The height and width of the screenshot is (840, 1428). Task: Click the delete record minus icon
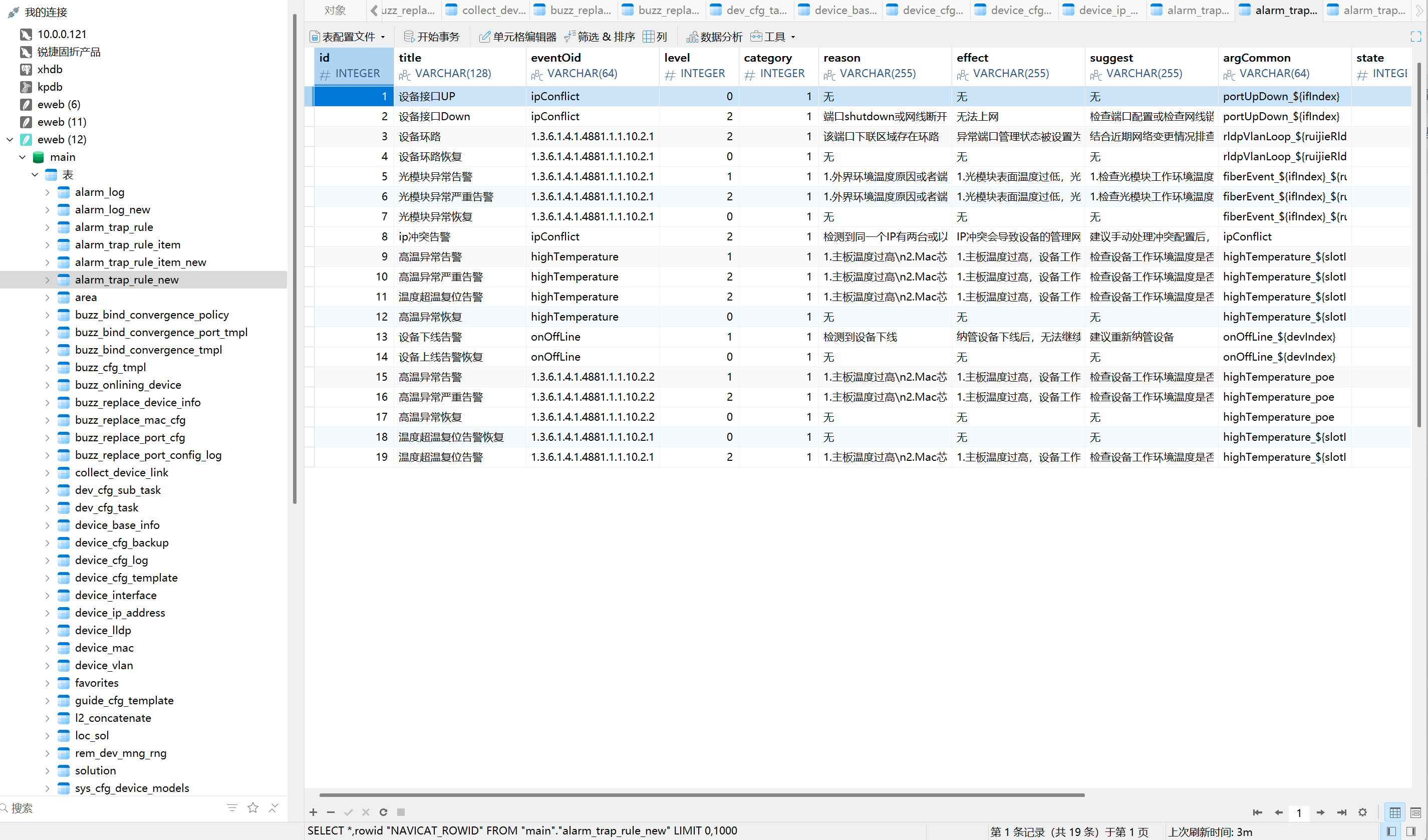click(x=331, y=812)
